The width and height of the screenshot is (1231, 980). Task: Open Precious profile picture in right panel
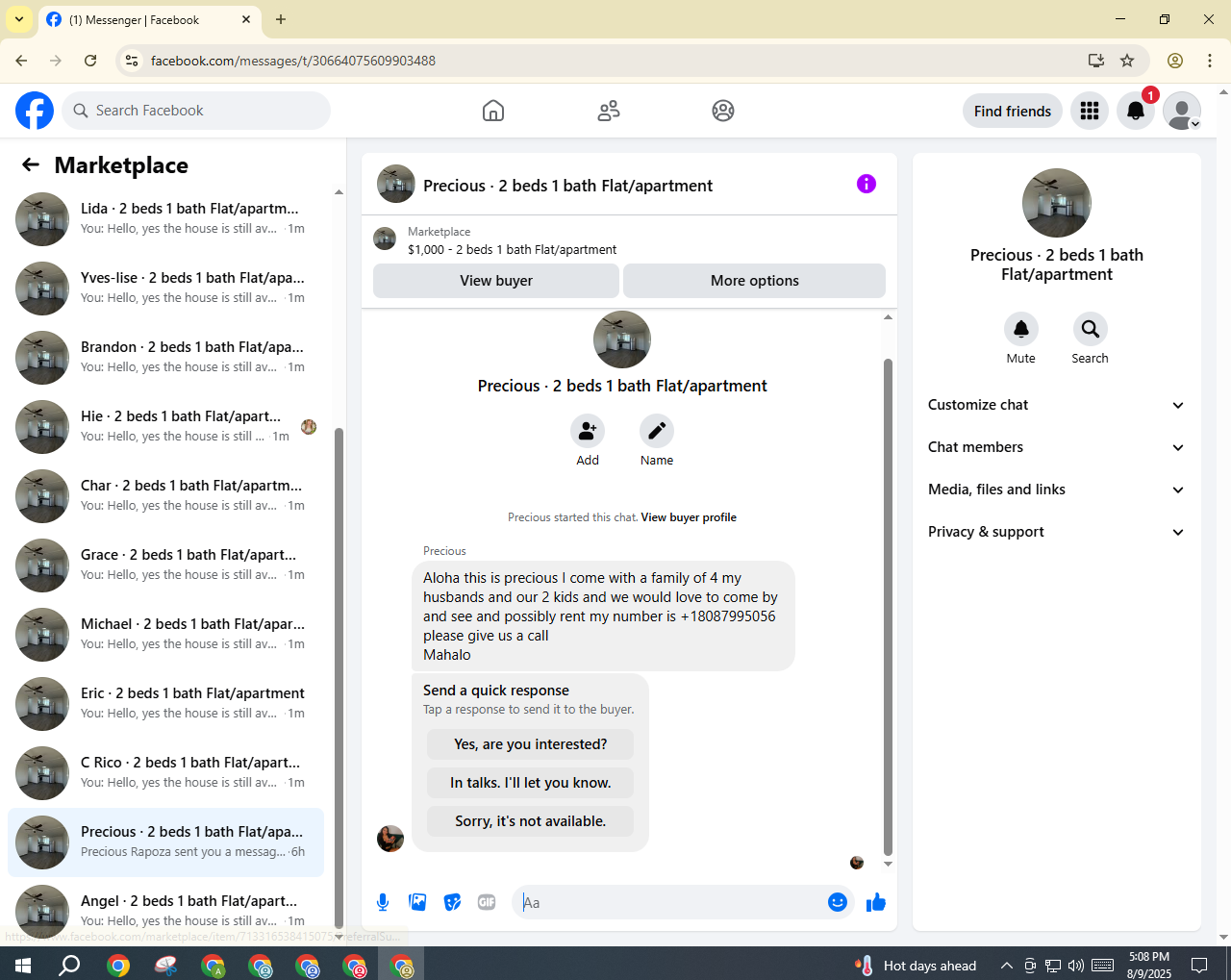[x=1057, y=203]
